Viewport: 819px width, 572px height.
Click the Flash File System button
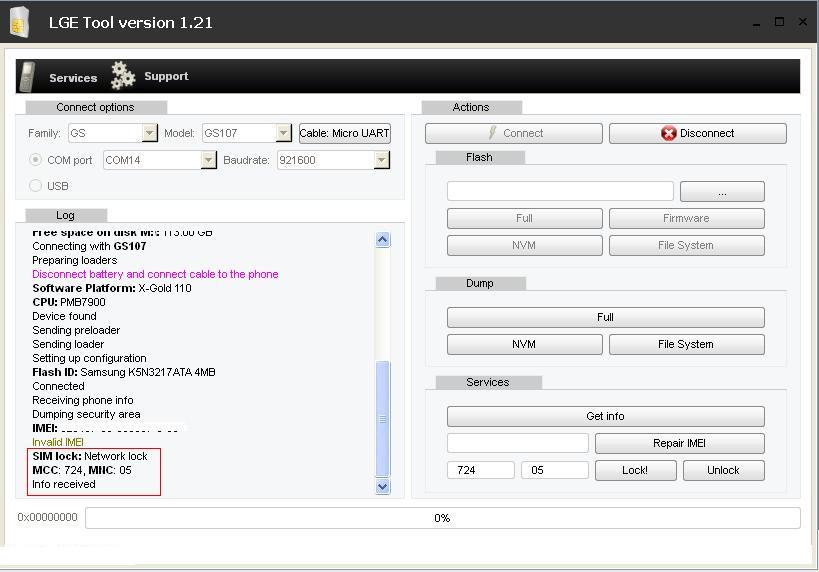pos(686,246)
